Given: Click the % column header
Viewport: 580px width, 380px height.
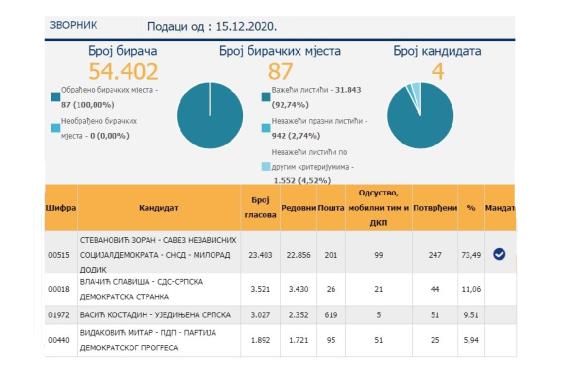Looking at the screenshot, I should pyautogui.click(x=471, y=208).
